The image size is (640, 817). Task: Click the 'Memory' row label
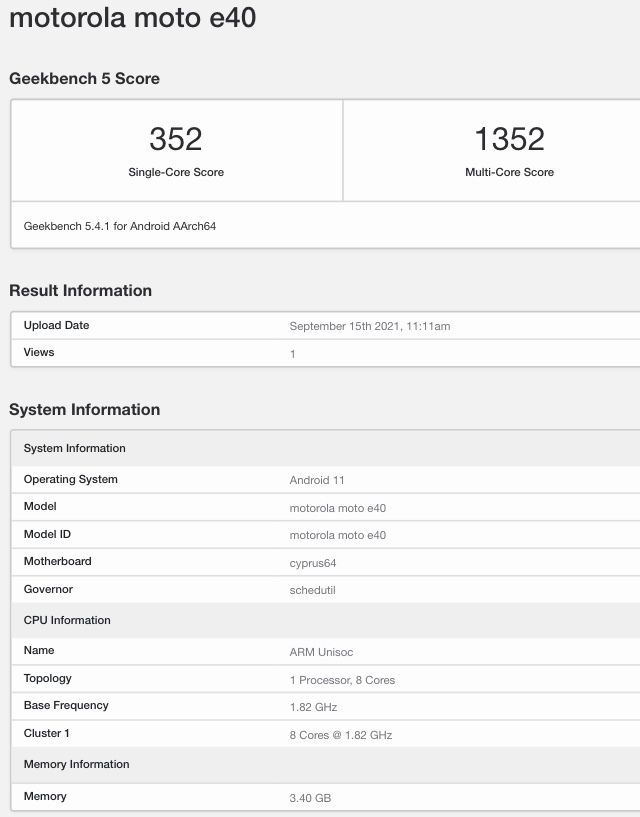tap(45, 796)
